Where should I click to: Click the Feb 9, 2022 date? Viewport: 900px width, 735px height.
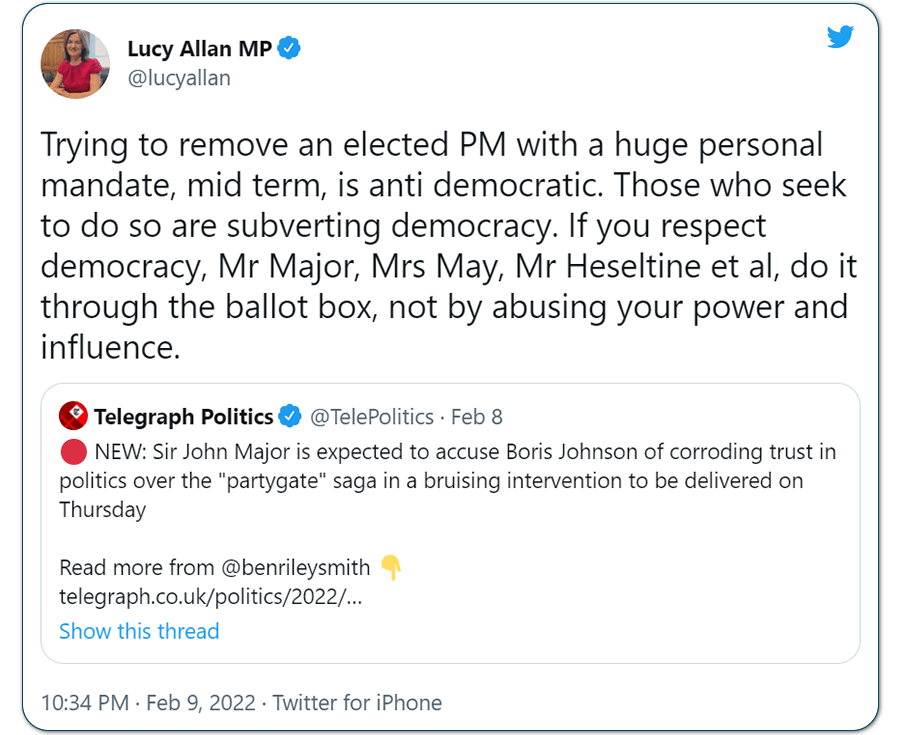pyautogui.click(x=201, y=703)
